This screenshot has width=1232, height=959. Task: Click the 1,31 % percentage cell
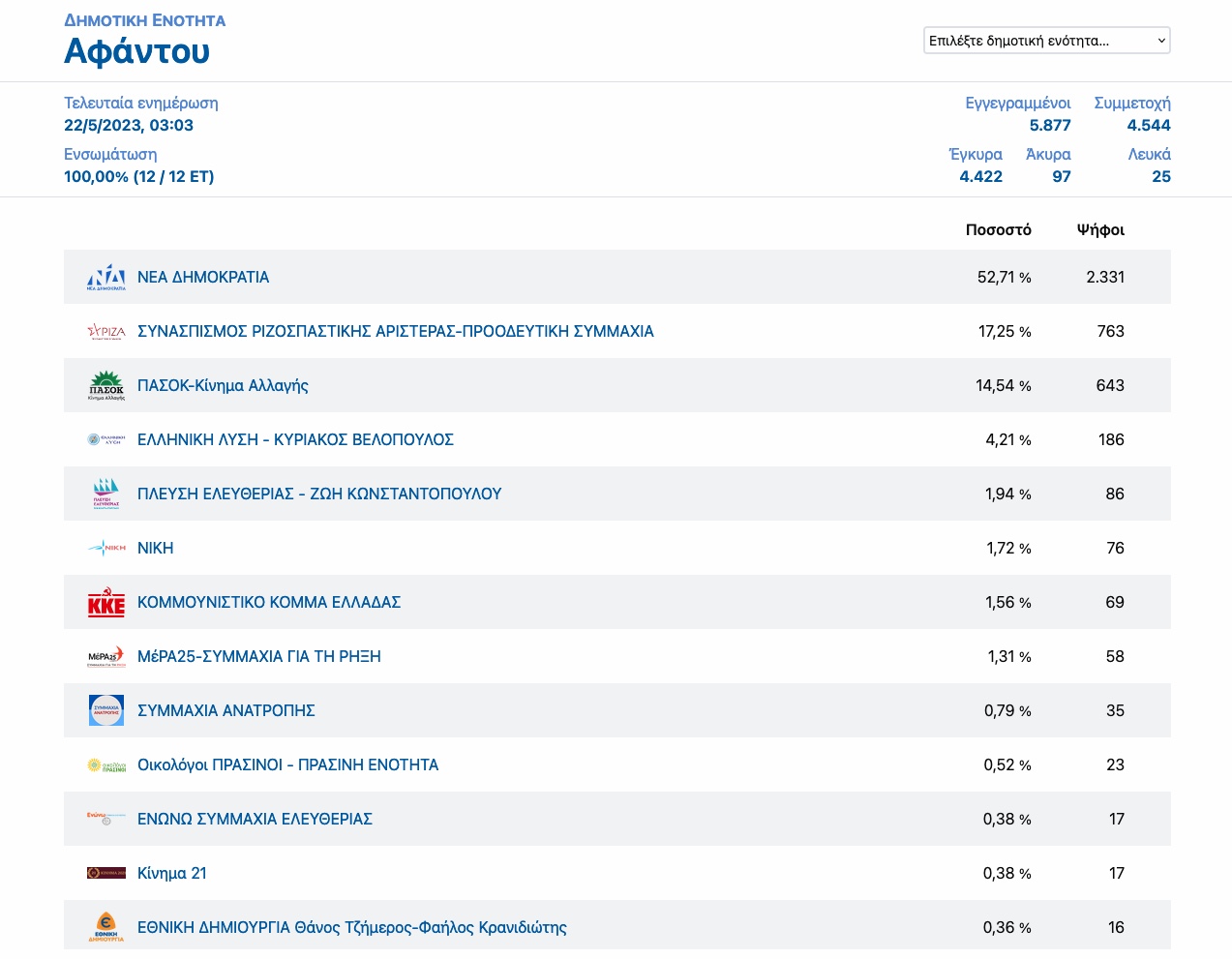pos(1009,656)
